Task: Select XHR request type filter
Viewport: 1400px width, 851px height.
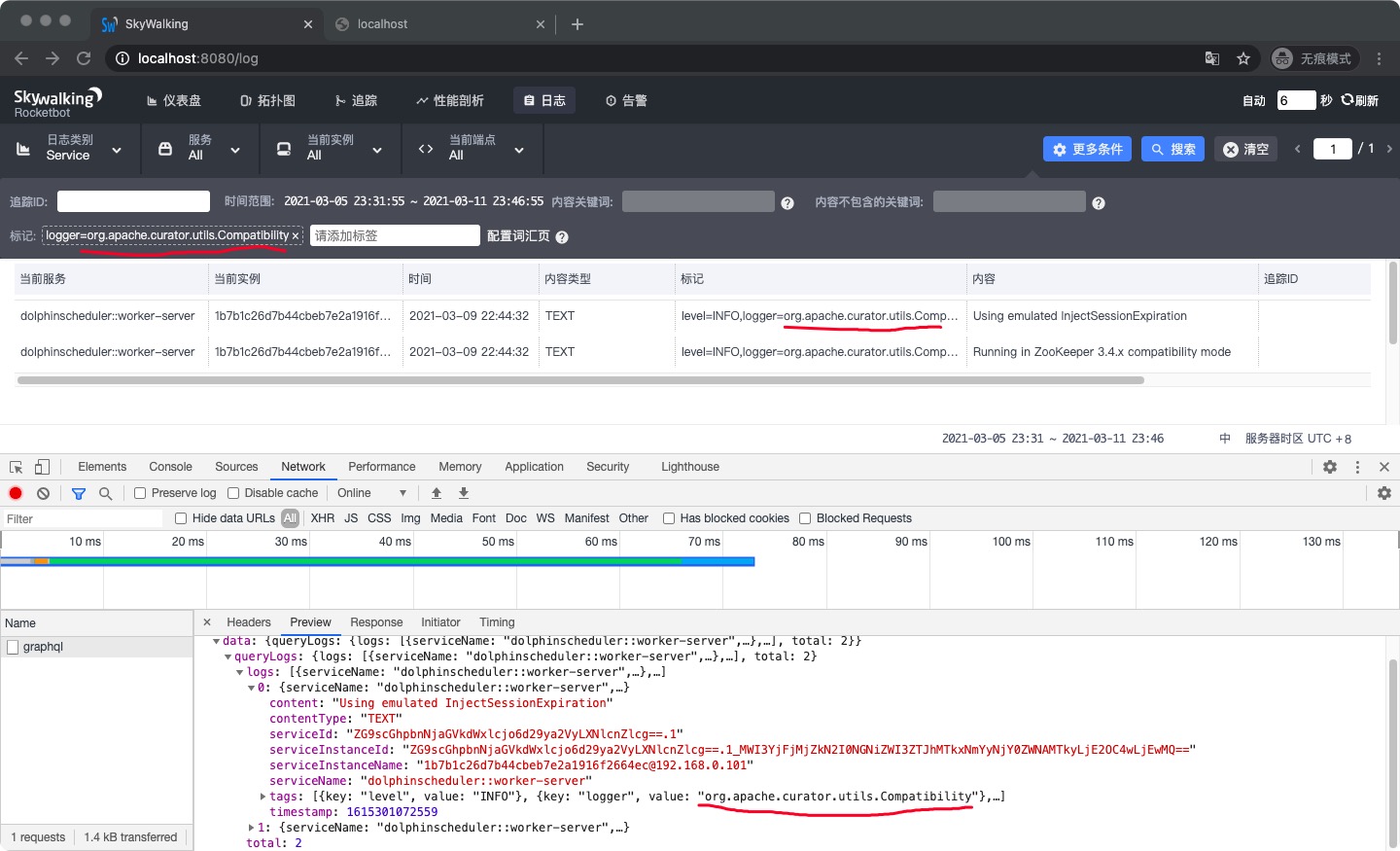Action: 323,518
